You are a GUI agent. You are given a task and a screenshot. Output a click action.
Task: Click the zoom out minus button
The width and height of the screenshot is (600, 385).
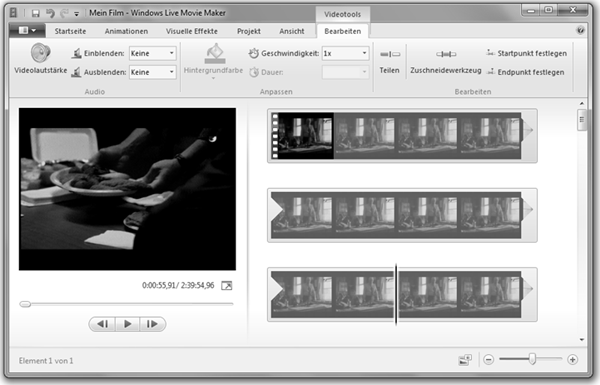(x=489, y=360)
